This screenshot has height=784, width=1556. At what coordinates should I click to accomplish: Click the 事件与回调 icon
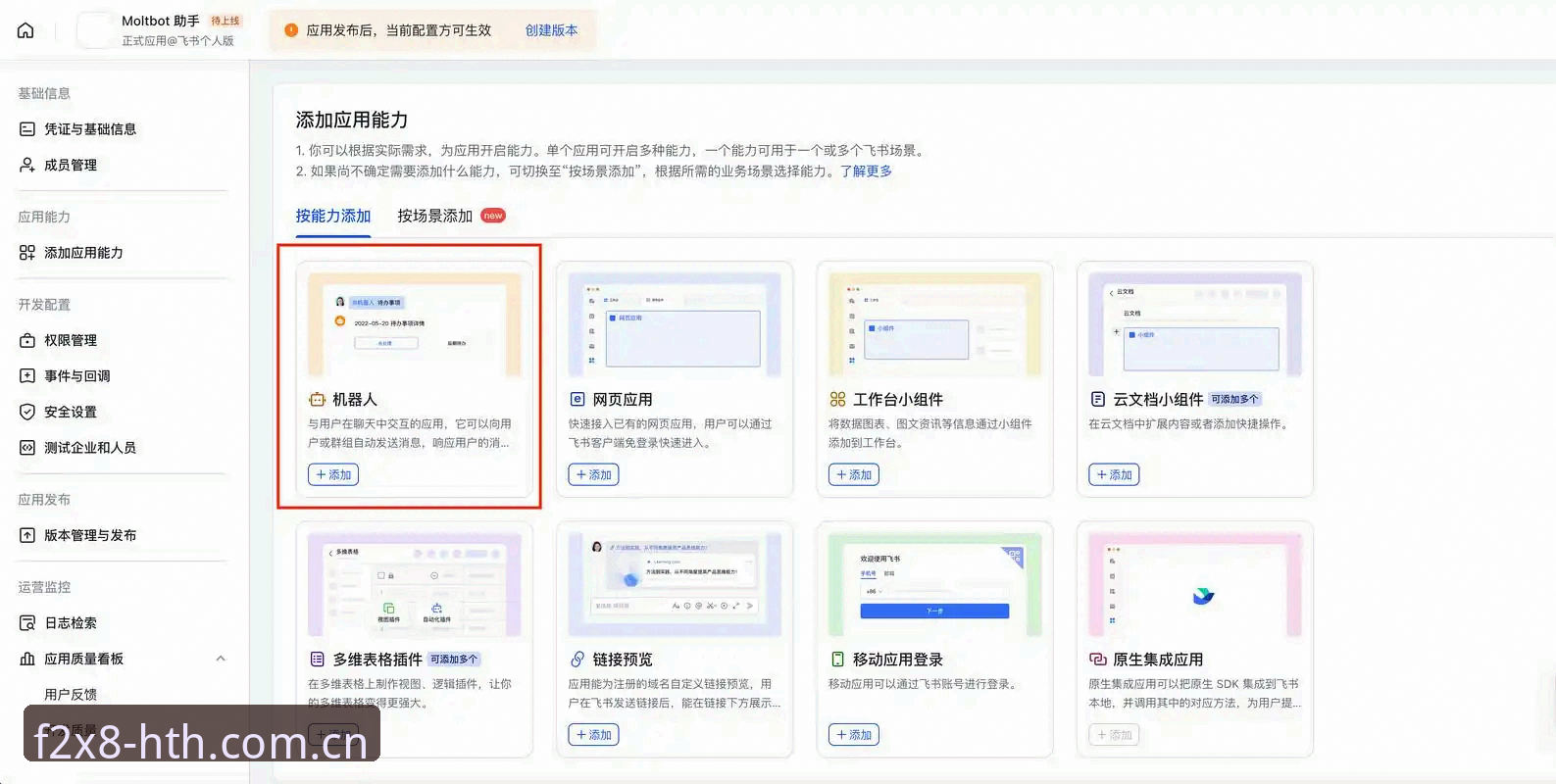[x=27, y=376]
